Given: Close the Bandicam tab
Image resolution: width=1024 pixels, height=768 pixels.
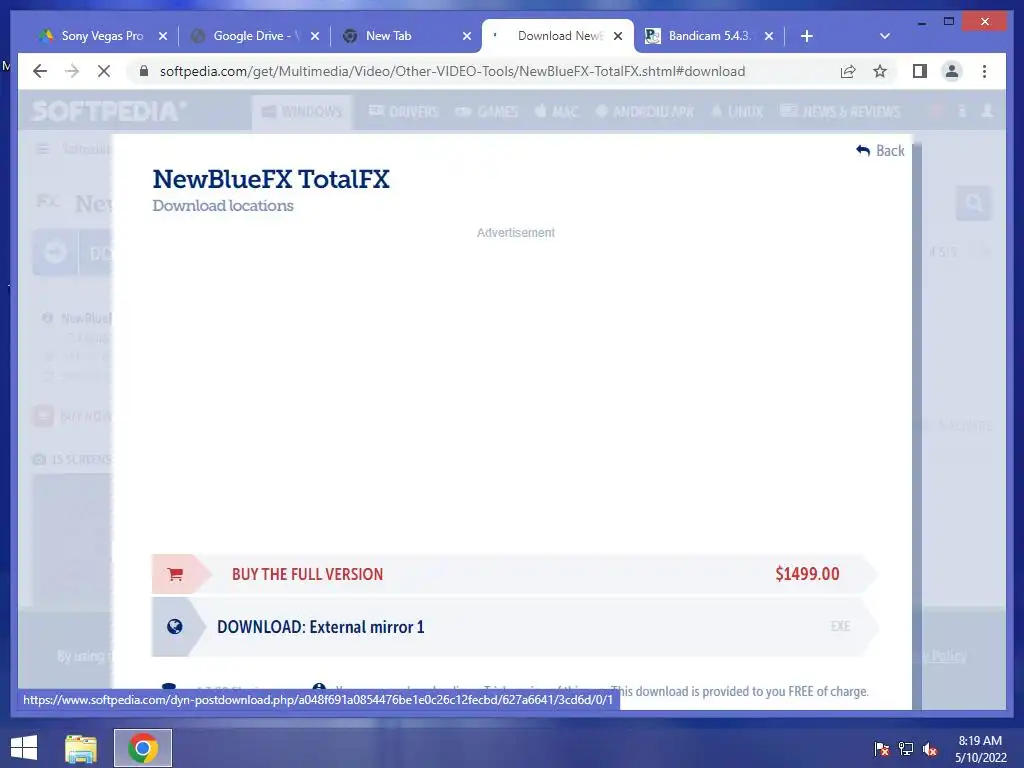Looking at the screenshot, I should [x=769, y=36].
